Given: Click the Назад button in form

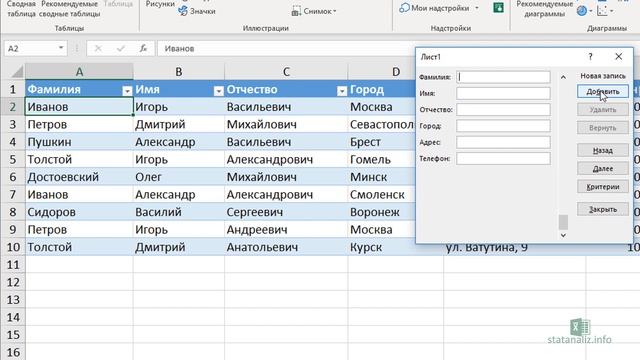Looking at the screenshot, I should (x=602, y=150).
